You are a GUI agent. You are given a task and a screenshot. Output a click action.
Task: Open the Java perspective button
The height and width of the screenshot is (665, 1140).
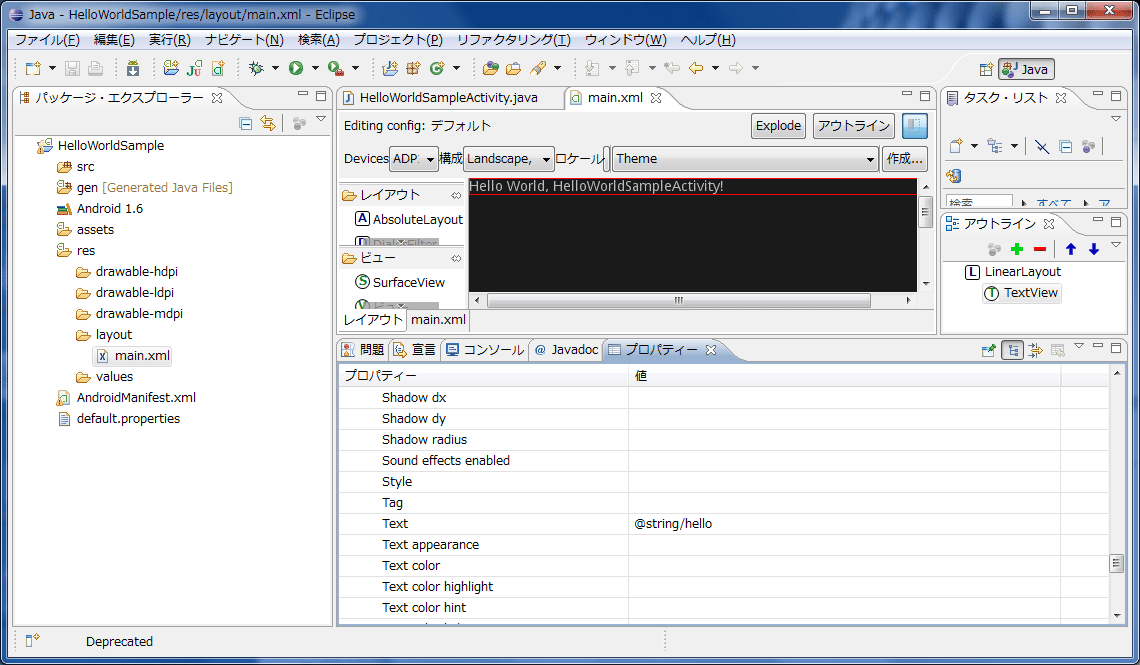(x=1026, y=69)
